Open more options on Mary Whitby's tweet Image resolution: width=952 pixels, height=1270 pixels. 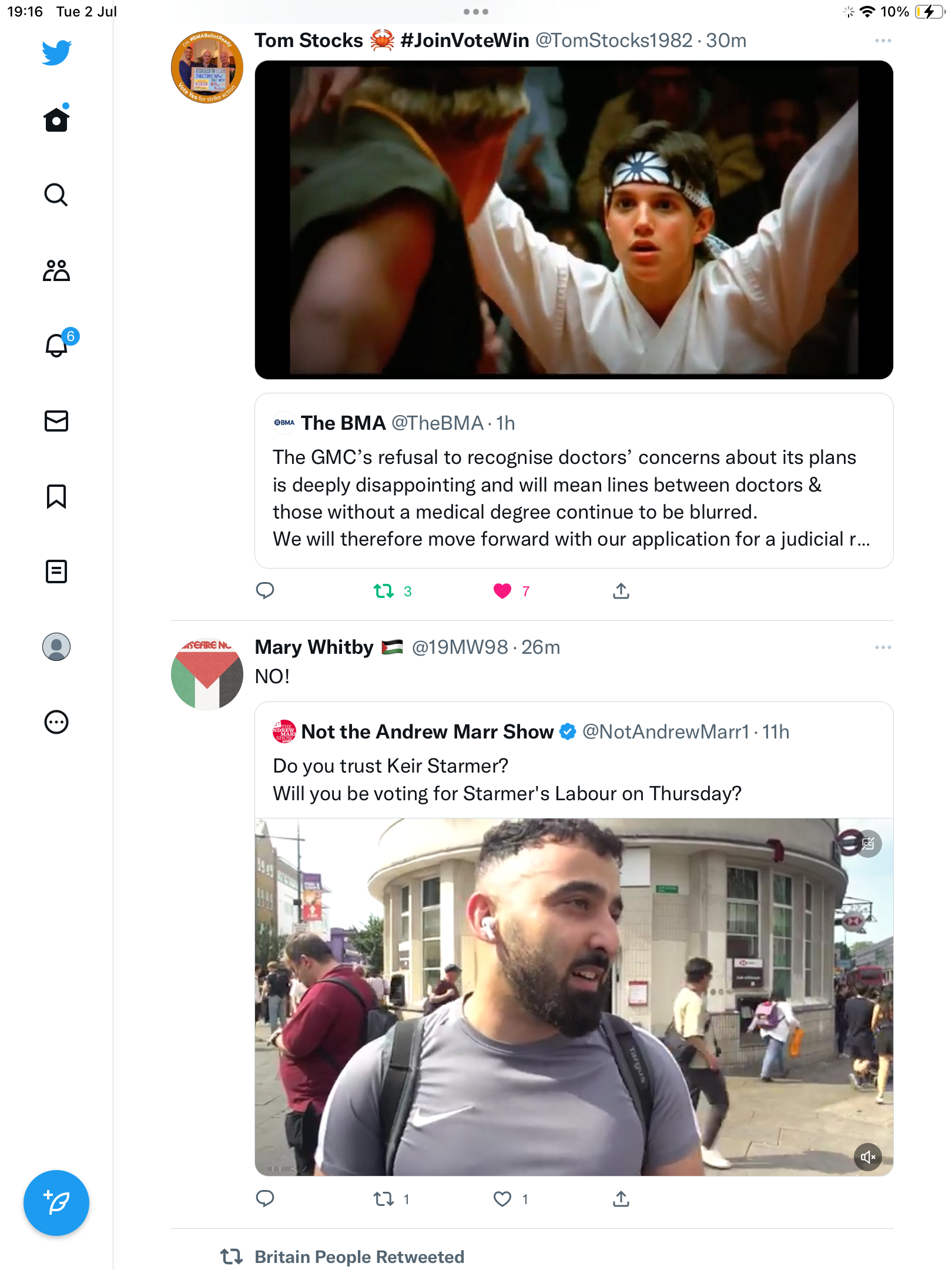[x=883, y=647]
